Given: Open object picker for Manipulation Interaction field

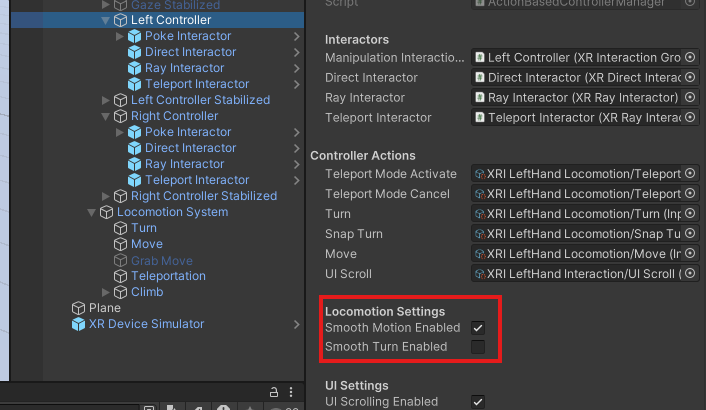Looking at the screenshot, I should point(690,58).
